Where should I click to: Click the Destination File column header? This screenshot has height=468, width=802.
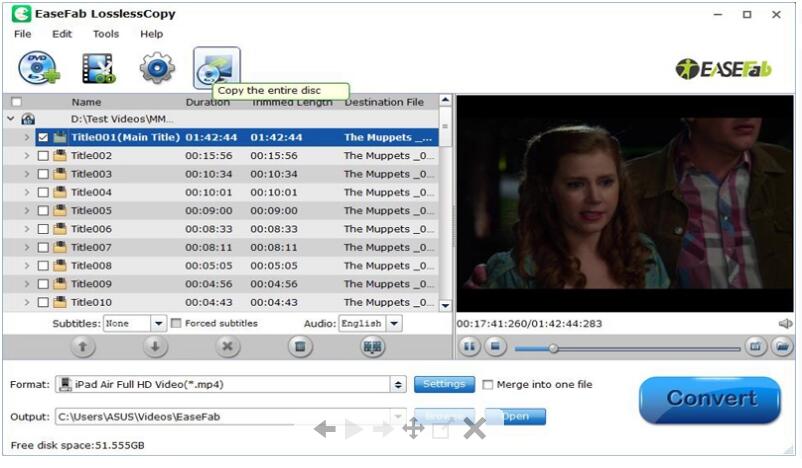(x=384, y=102)
